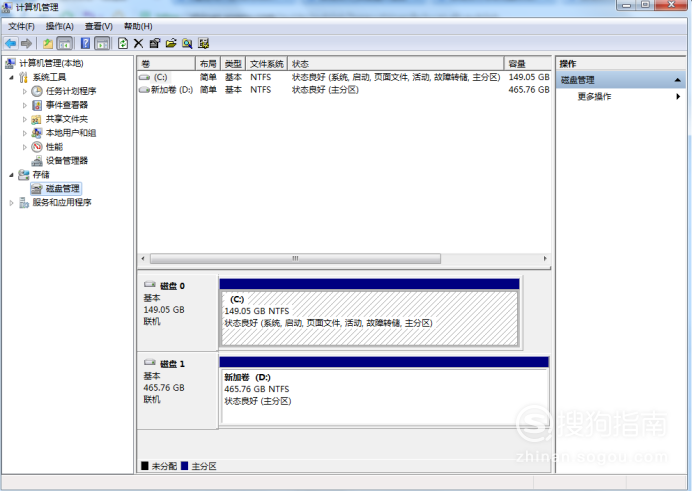
Task: Select the 本地用户和组 tree item
Action: tap(71, 133)
